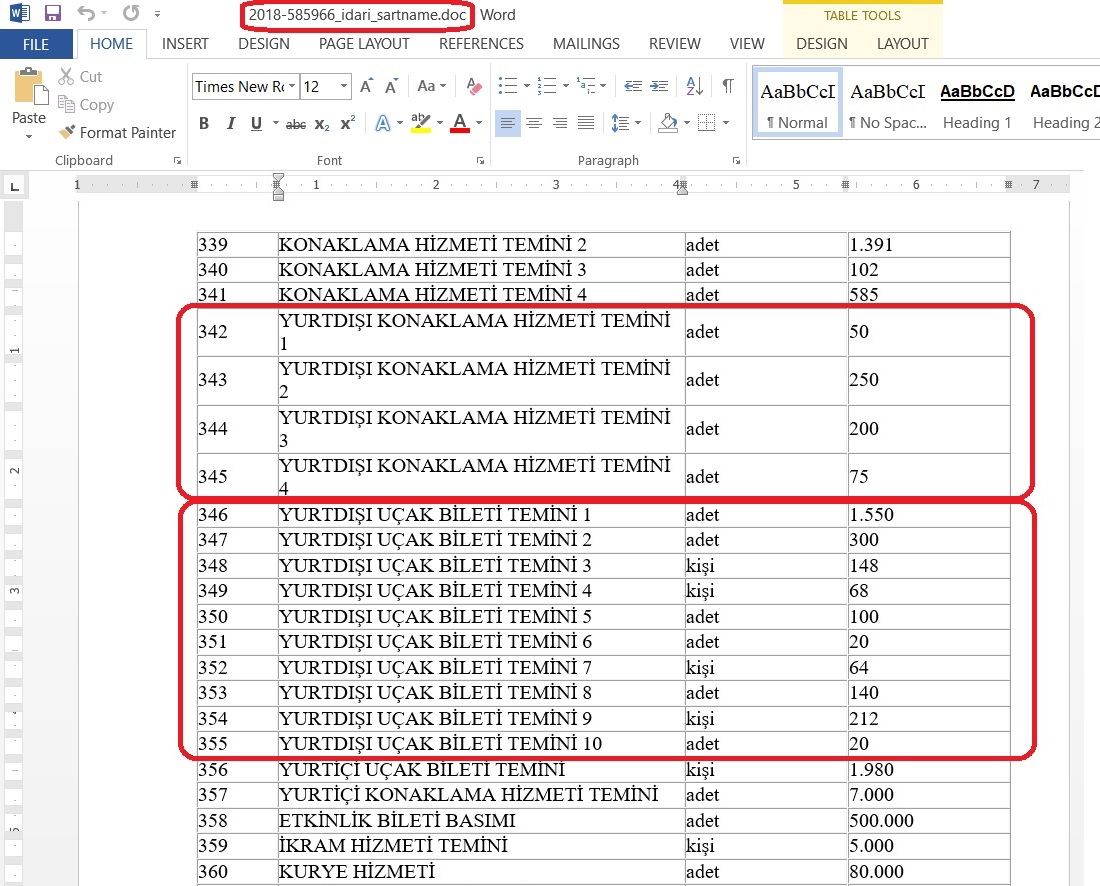Increase the paragraph indent

659,86
